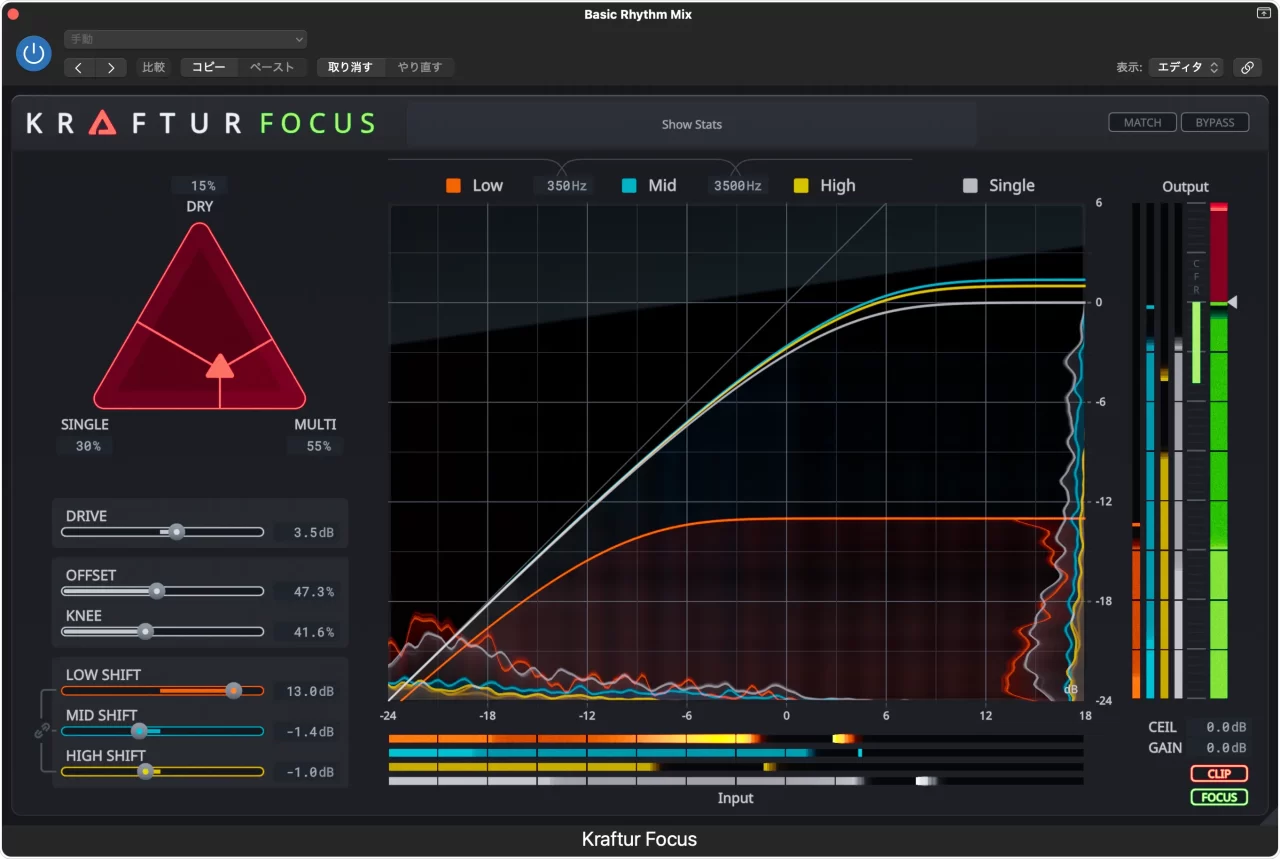Image resolution: width=1280 pixels, height=859 pixels.
Task: Click the Undo menu button
Action: 351,67
